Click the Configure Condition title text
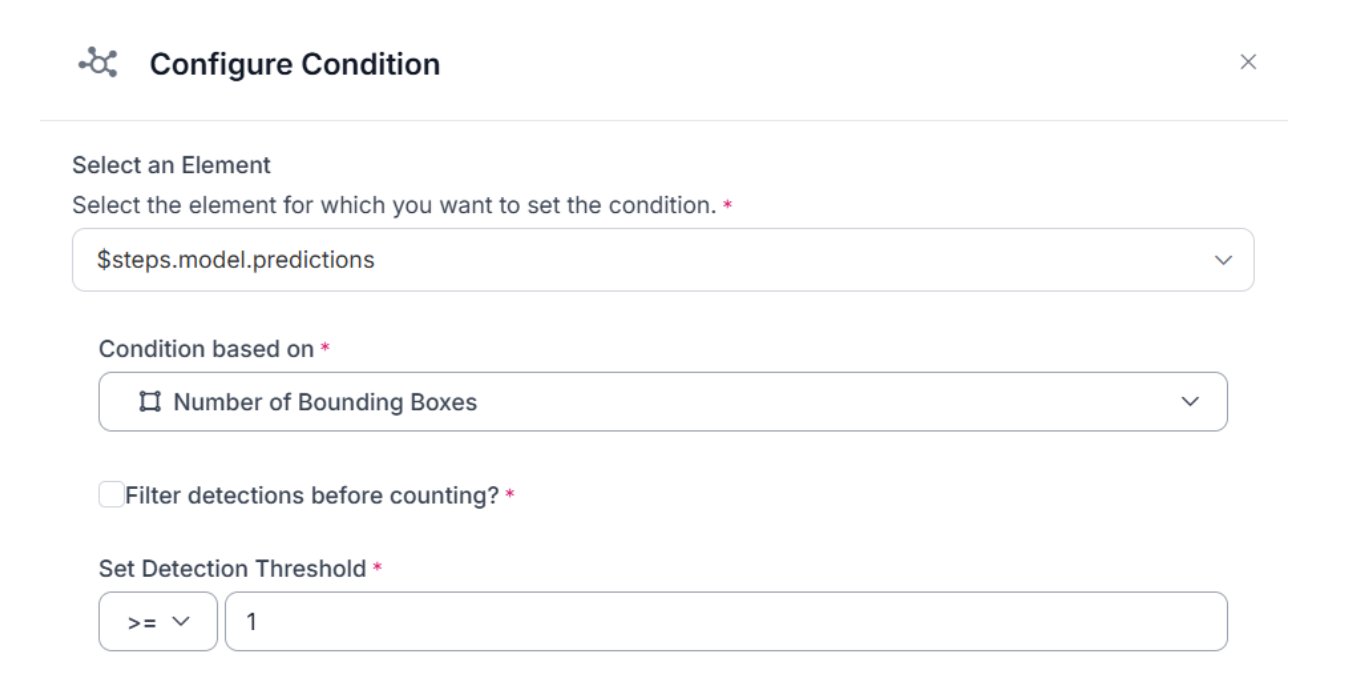Viewport: 1348px width, 686px height. pyautogui.click(x=294, y=64)
